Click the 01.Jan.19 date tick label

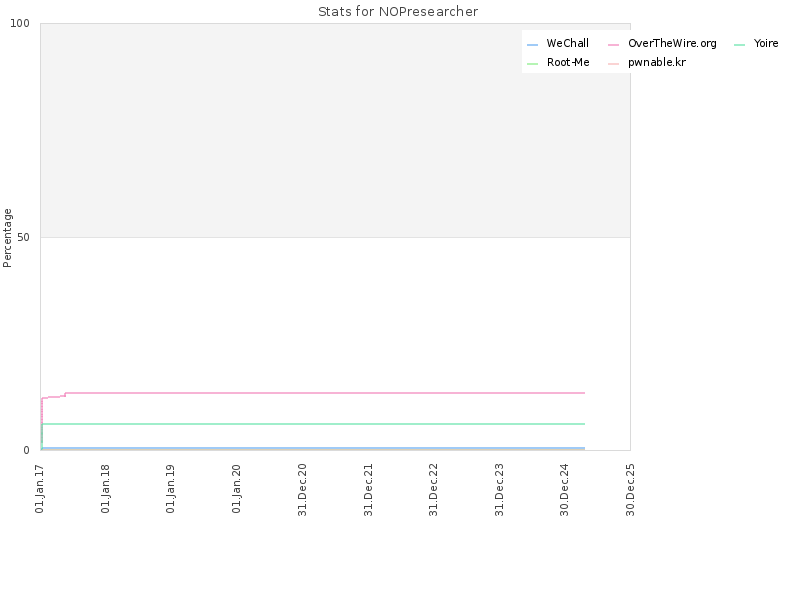(170, 488)
